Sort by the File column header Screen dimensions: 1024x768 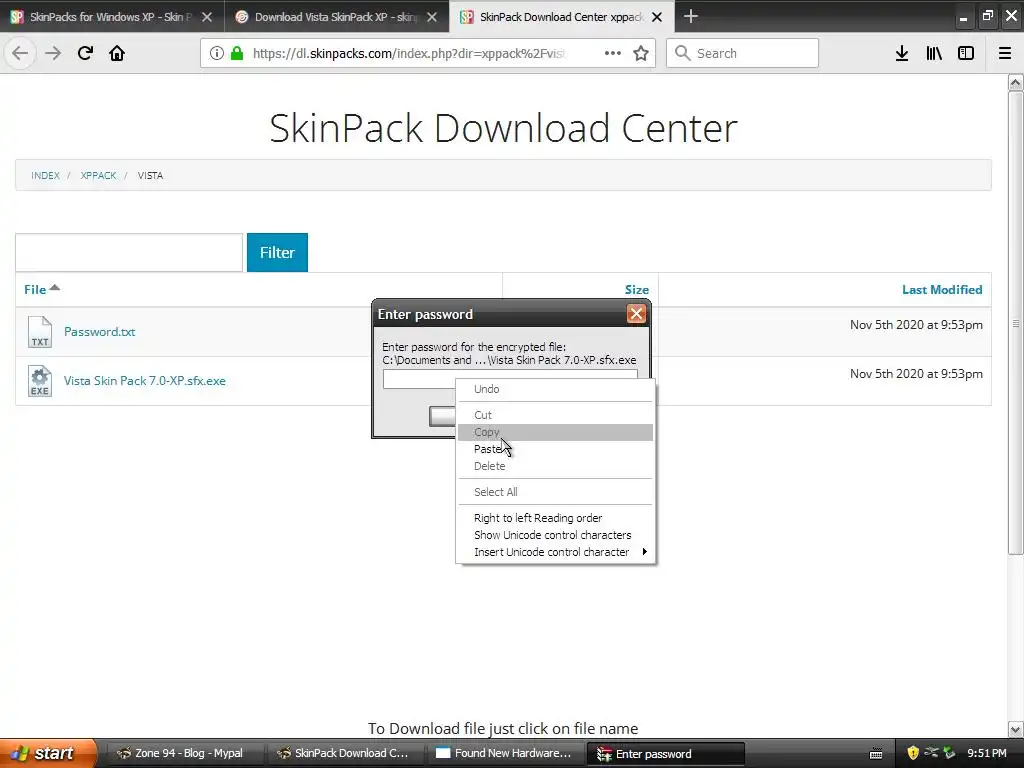[x=35, y=289]
